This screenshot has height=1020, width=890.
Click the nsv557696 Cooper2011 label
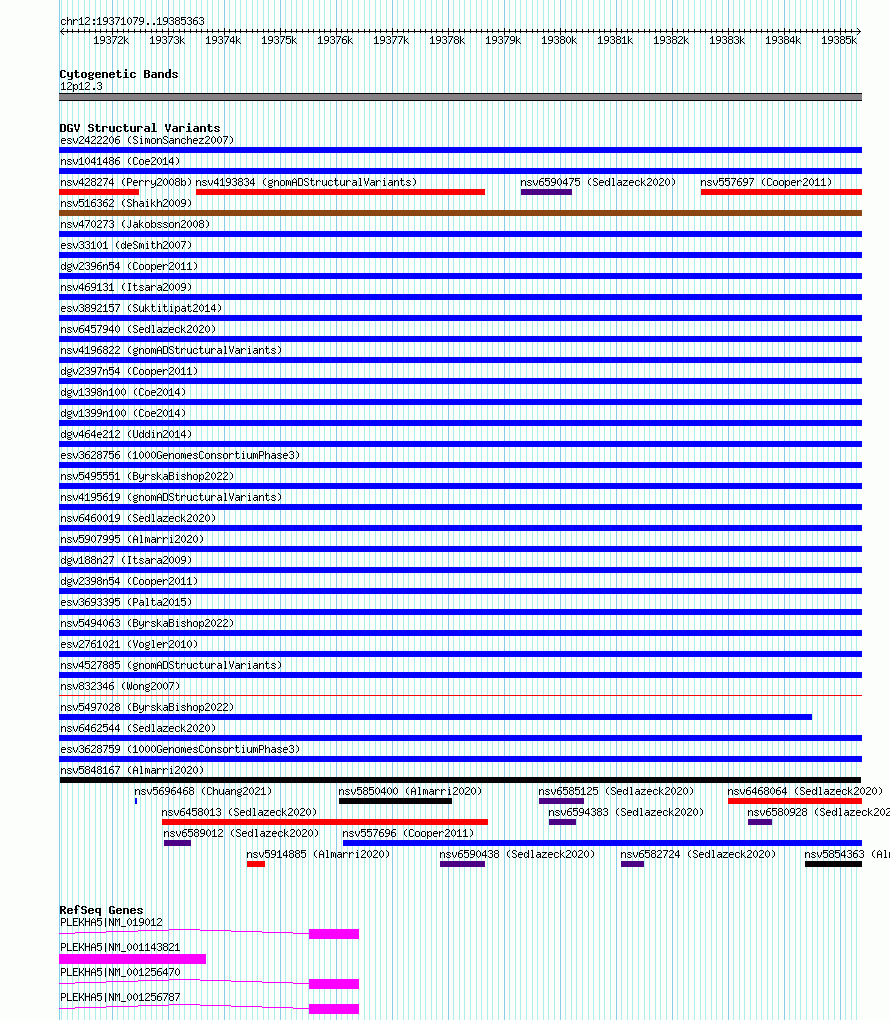pyautogui.click(x=408, y=833)
